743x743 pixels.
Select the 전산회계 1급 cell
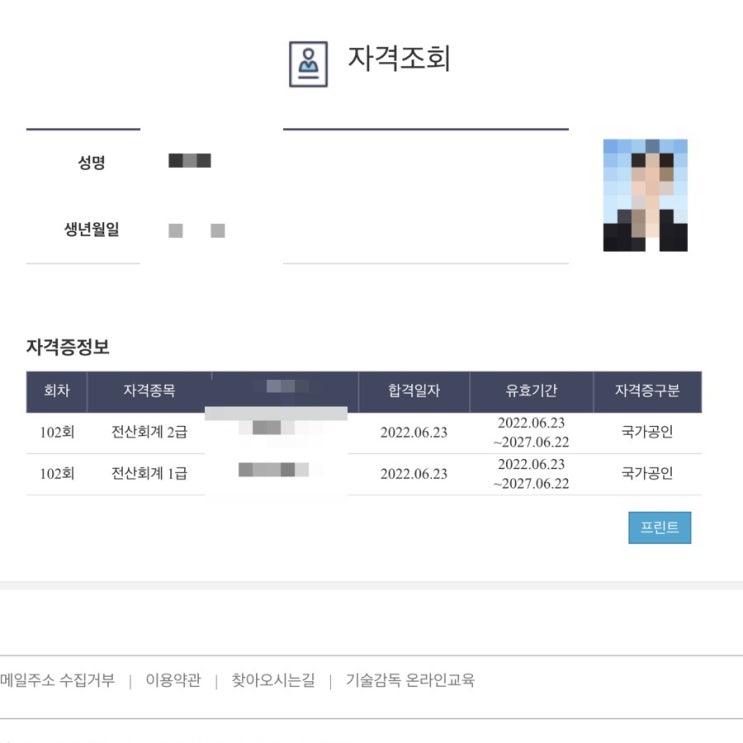point(149,473)
